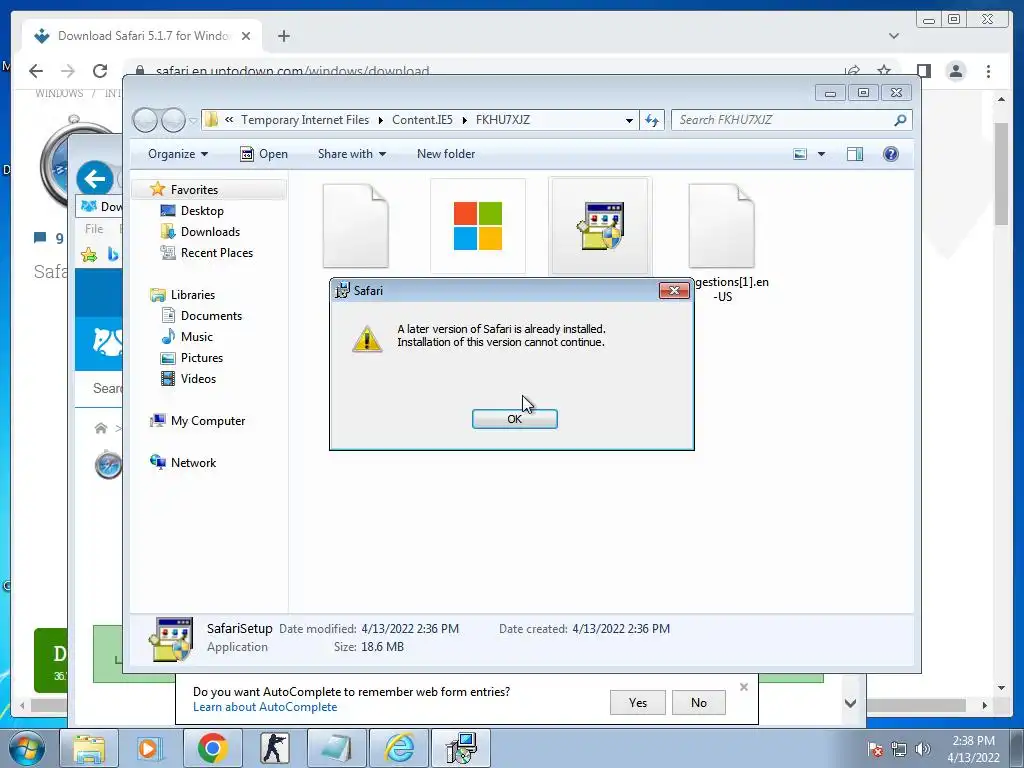Open Chrome side panel icon
The height and width of the screenshot is (768, 1024).
(x=923, y=71)
